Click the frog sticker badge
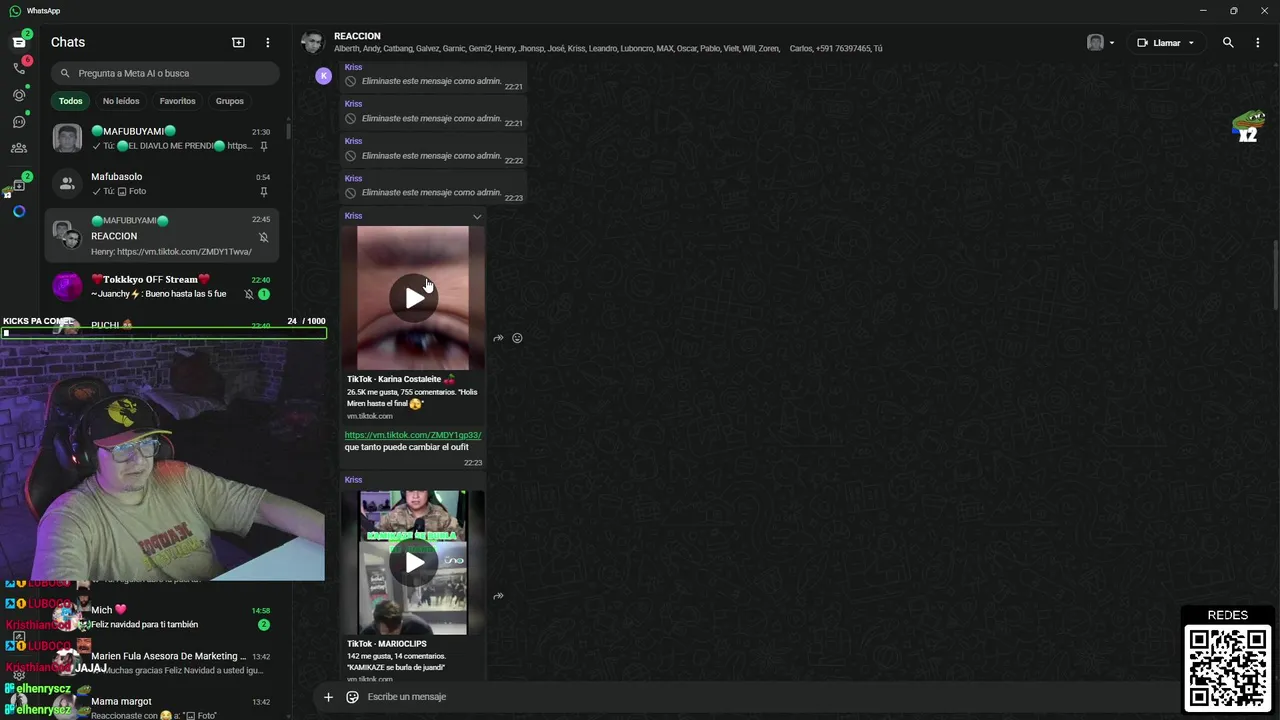This screenshot has width=1280, height=720. pyautogui.click(x=1247, y=126)
